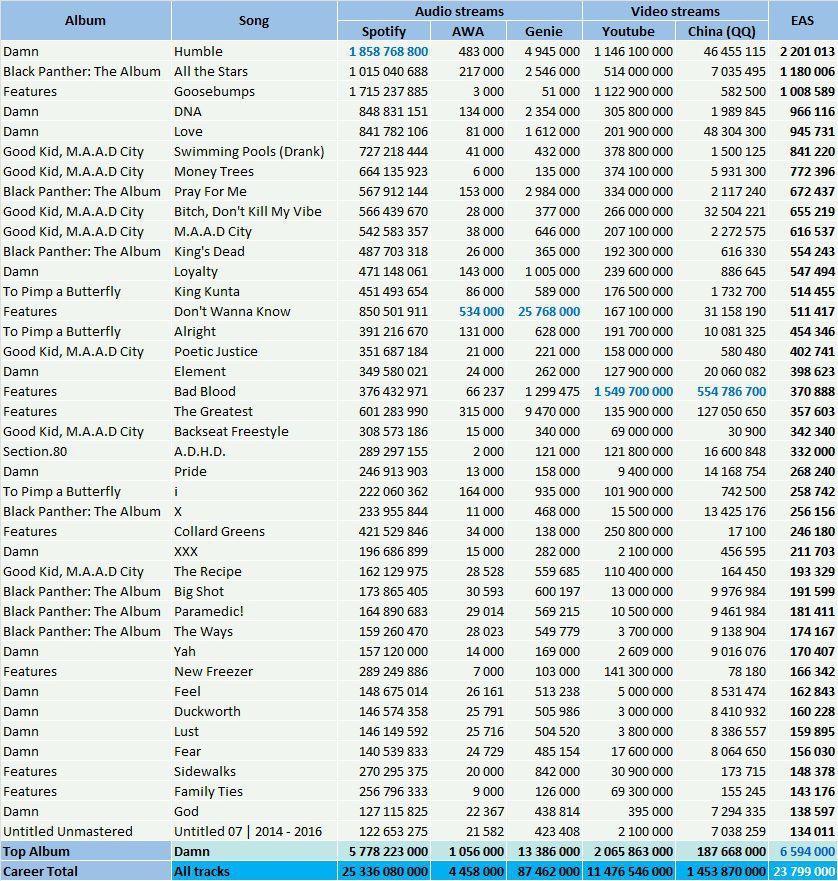Select the New Freezer cell
Viewport: 838px width, 881px height.
pyautogui.click(x=254, y=671)
